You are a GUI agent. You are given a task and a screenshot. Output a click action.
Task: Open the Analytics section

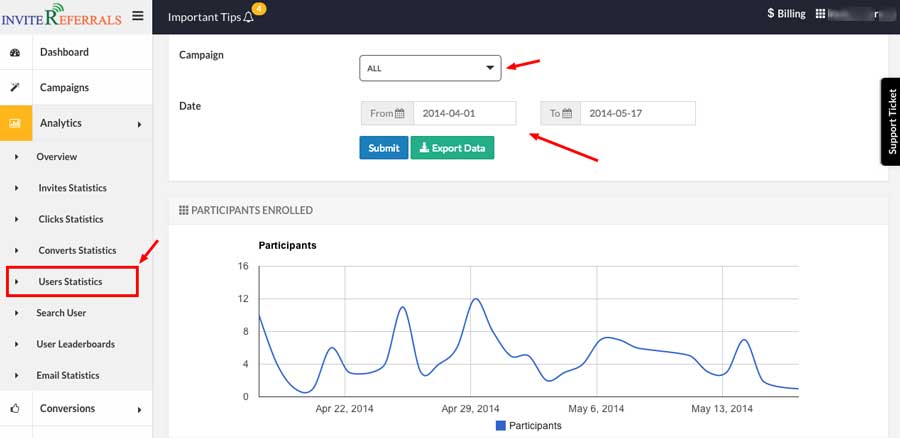(x=61, y=123)
